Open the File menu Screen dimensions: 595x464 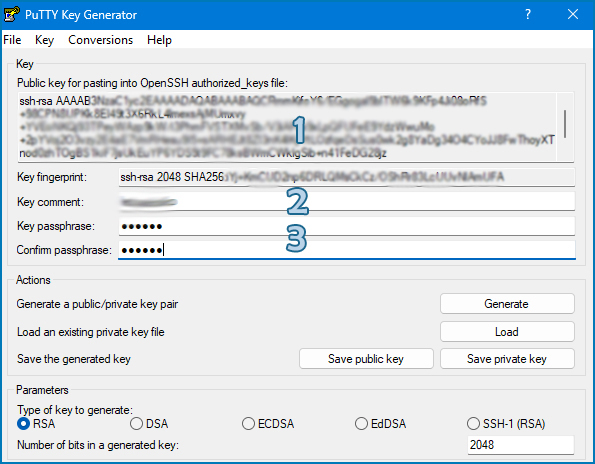(12, 40)
